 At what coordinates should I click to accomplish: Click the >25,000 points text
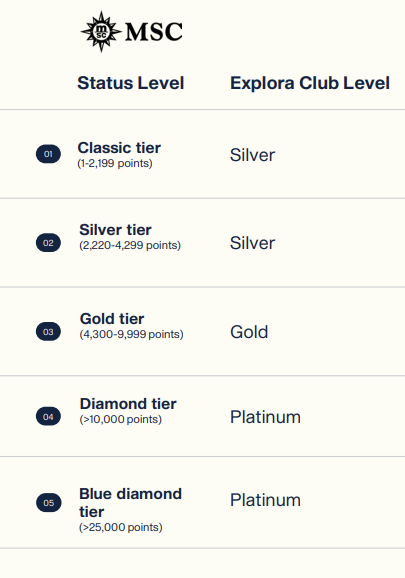pyautogui.click(x=121, y=527)
